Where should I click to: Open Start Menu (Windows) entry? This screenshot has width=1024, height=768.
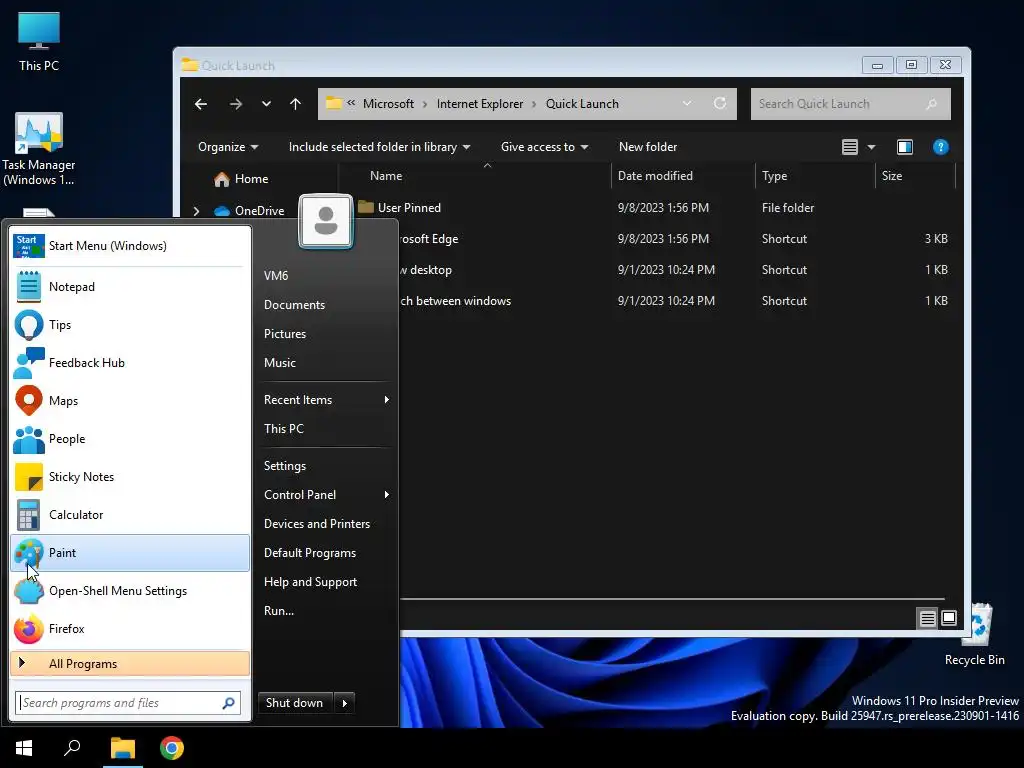[130, 246]
